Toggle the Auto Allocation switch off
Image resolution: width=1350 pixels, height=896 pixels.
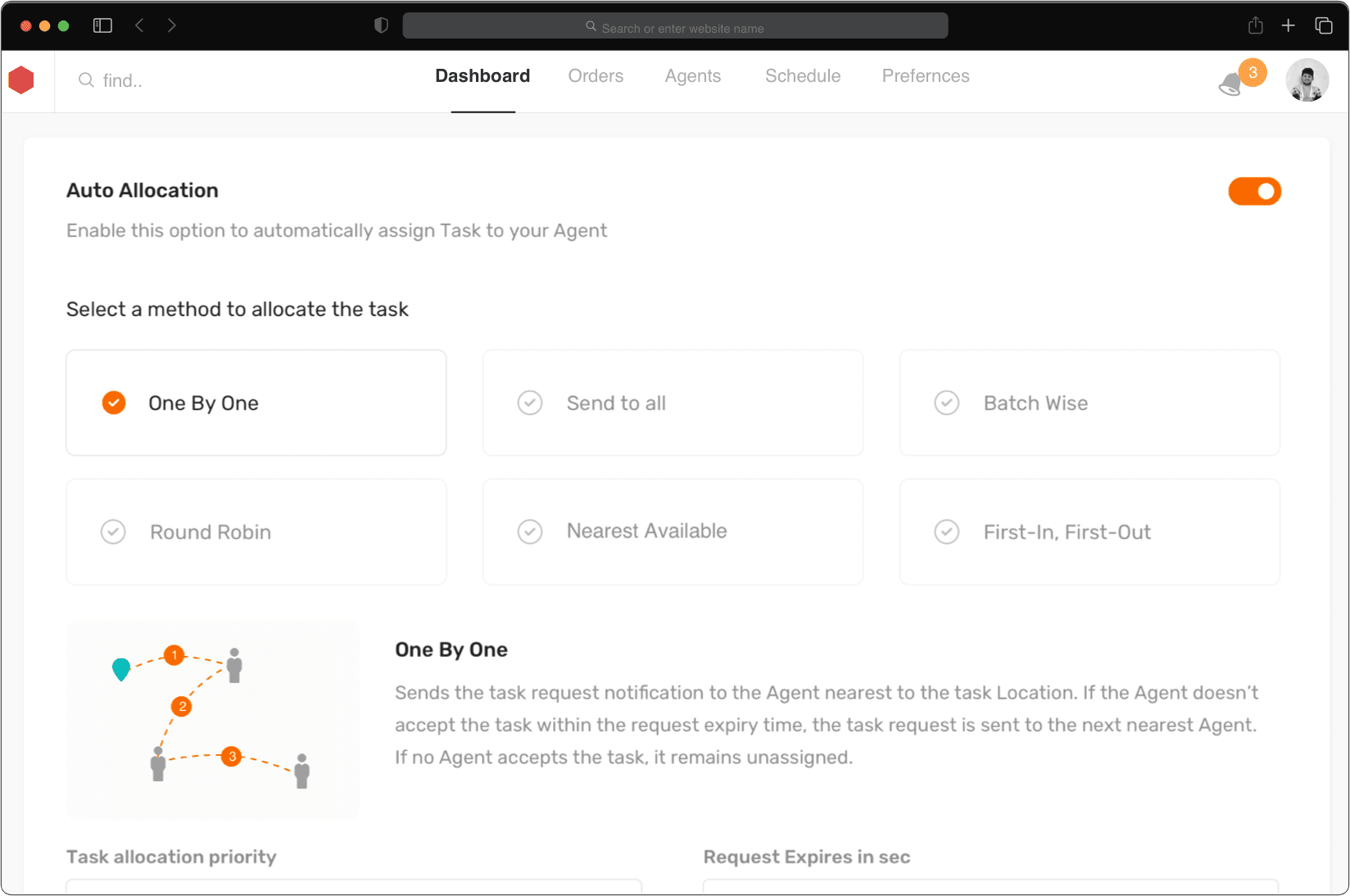click(x=1254, y=192)
